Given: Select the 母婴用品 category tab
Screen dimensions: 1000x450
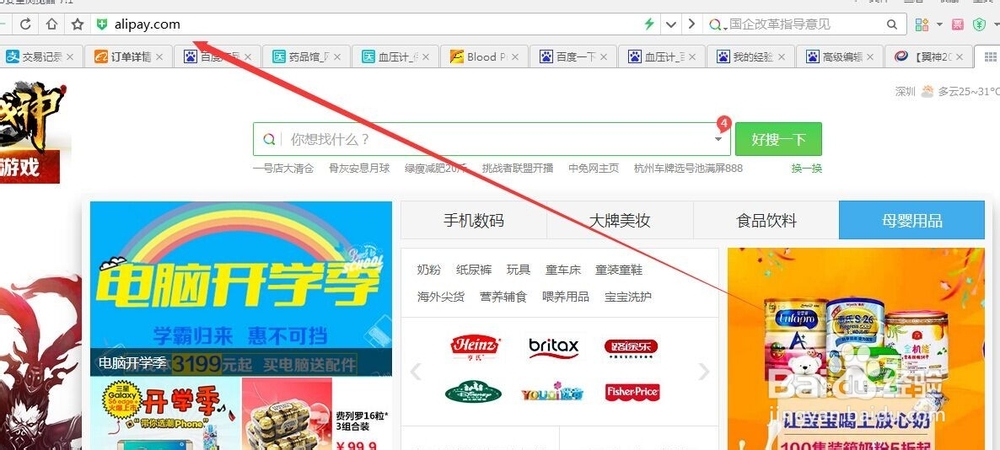Looking at the screenshot, I should (x=912, y=221).
